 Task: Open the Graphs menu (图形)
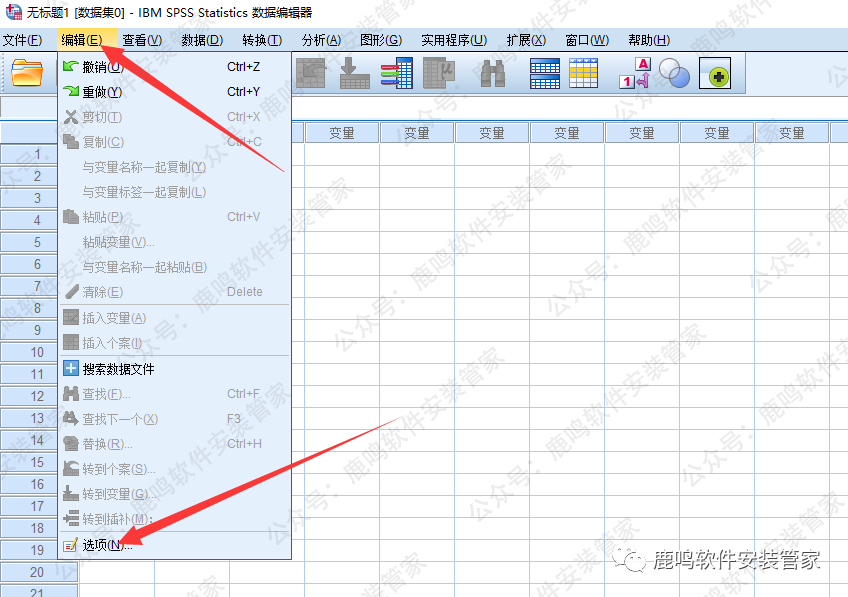click(381, 40)
